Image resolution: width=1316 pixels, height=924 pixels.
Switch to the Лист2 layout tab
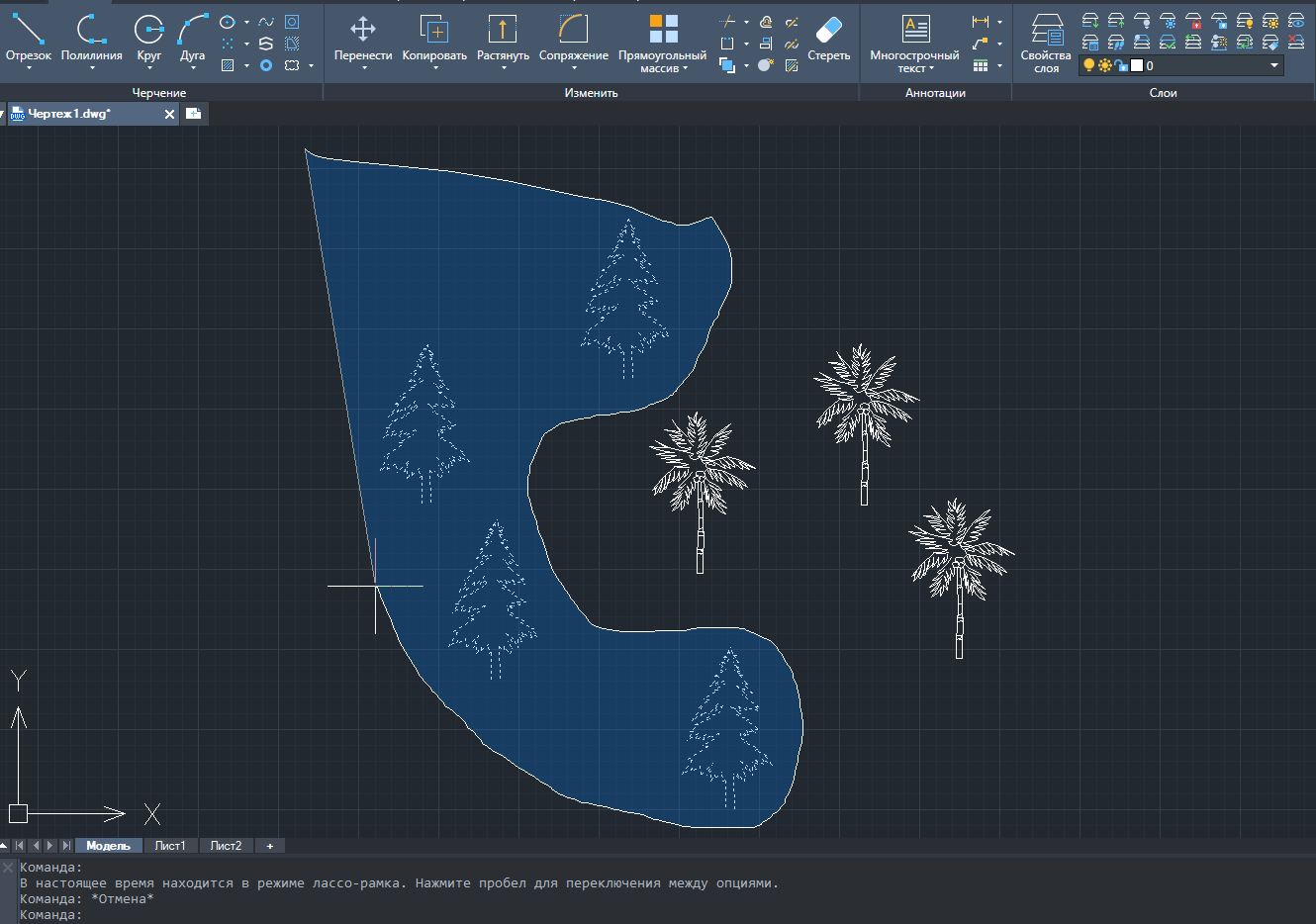pyautogui.click(x=226, y=846)
